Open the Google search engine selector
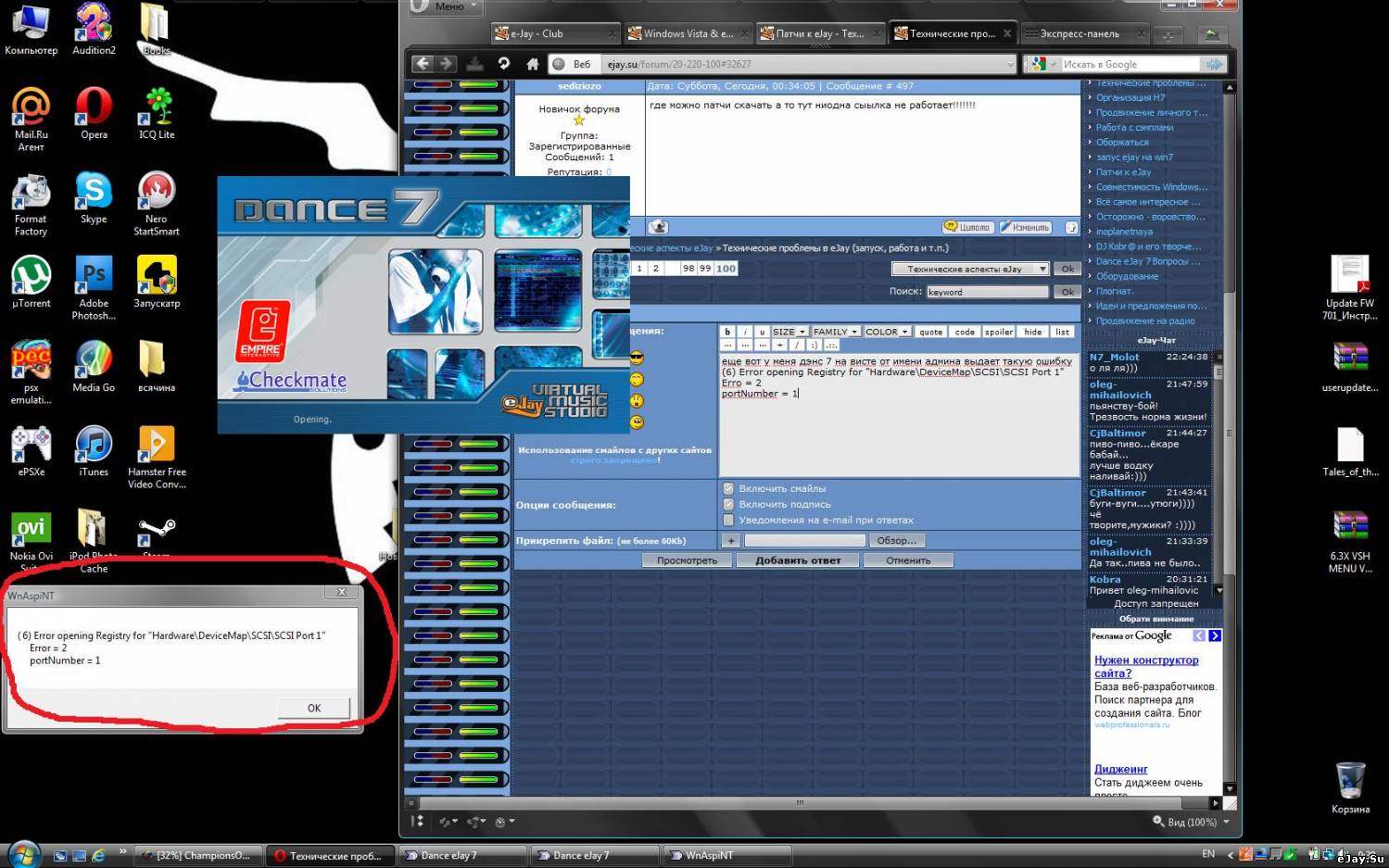This screenshot has height=868, width=1389. point(1042,64)
